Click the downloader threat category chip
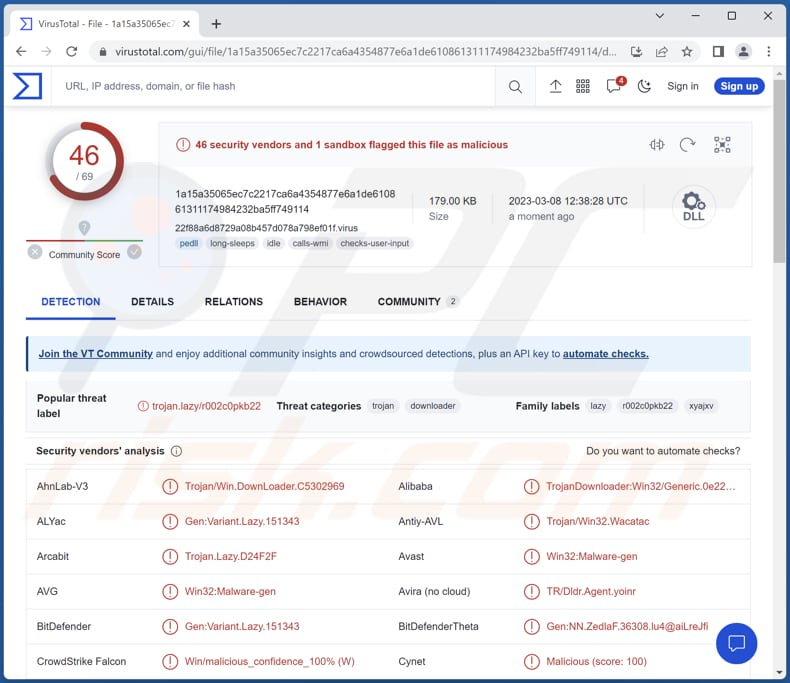The height and width of the screenshot is (683, 790). (433, 406)
